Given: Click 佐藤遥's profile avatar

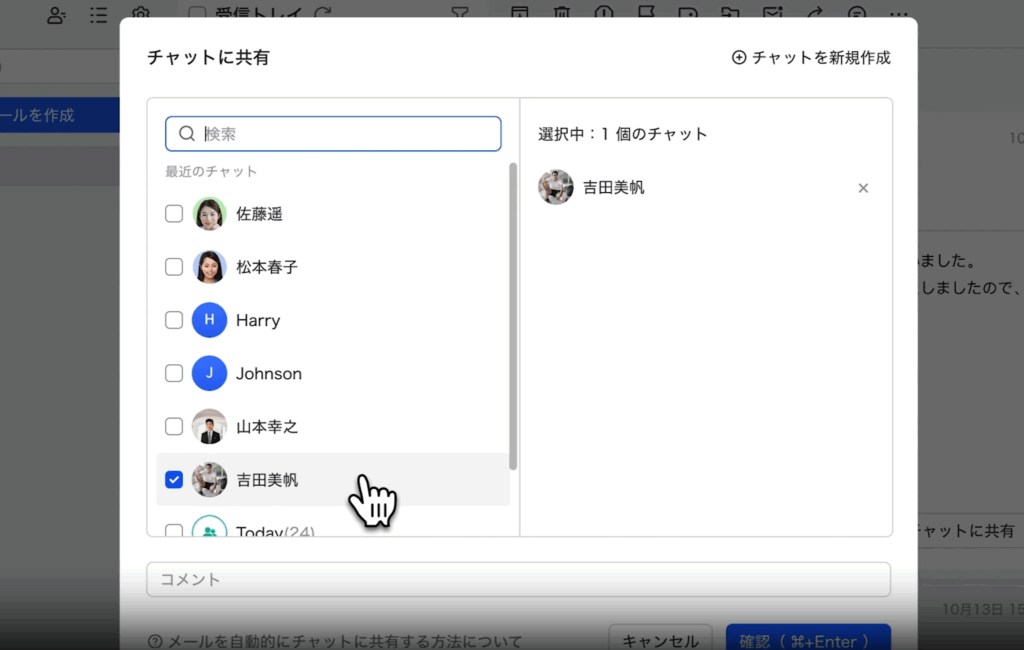Looking at the screenshot, I should pyautogui.click(x=209, y=214).
